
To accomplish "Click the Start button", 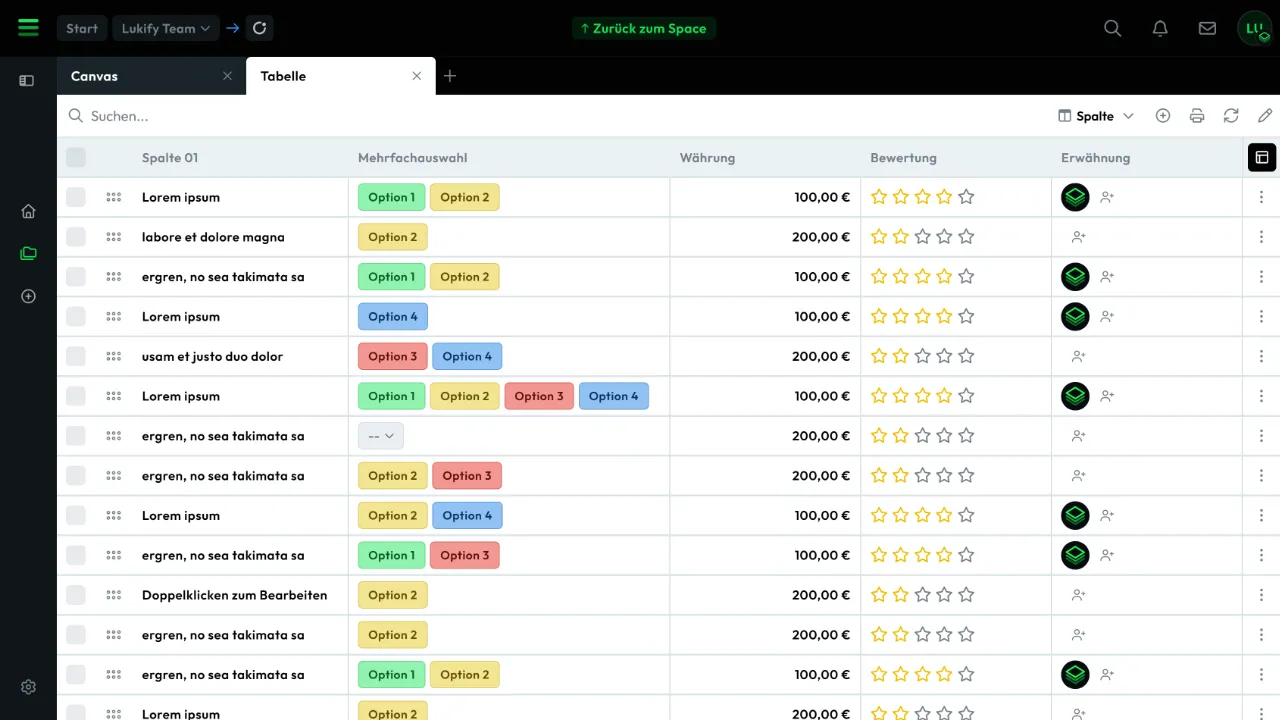I will (82, 28).
